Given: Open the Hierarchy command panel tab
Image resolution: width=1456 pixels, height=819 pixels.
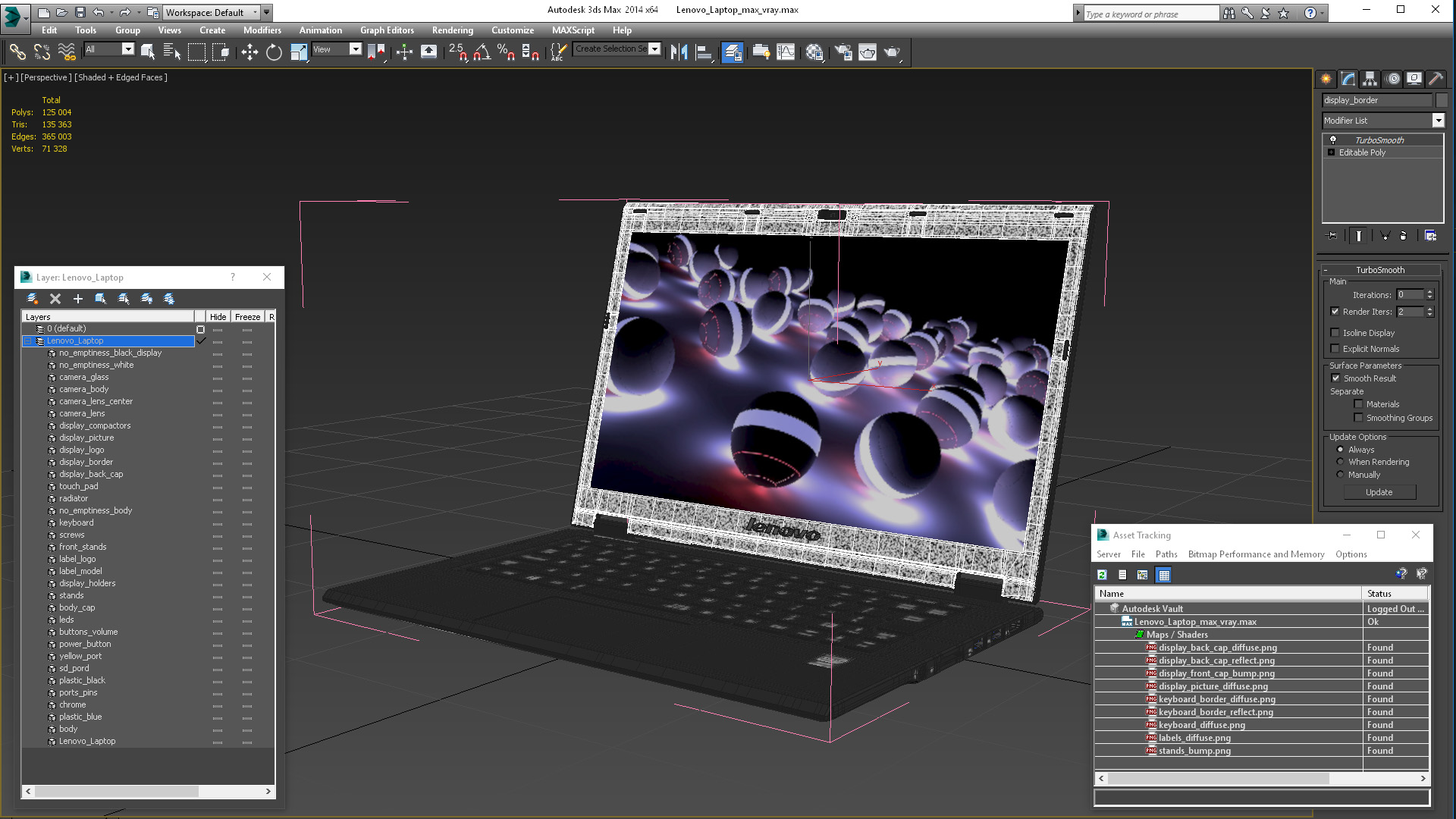Looking at the screenshot, I should pyautogui.click(x=1370, y=79).
